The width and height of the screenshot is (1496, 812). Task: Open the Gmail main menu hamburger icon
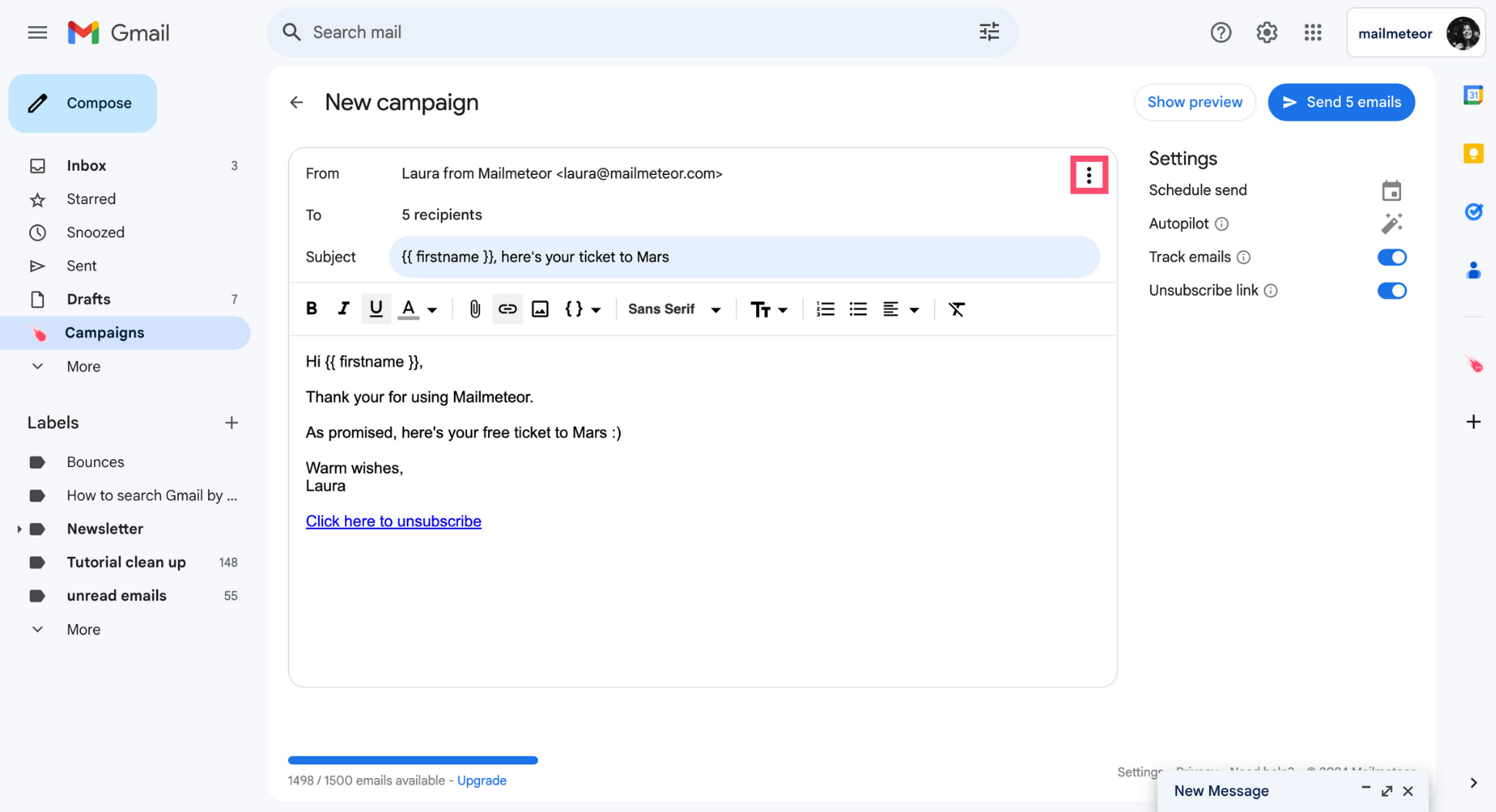pyautogui.click(x=37, y=32)
